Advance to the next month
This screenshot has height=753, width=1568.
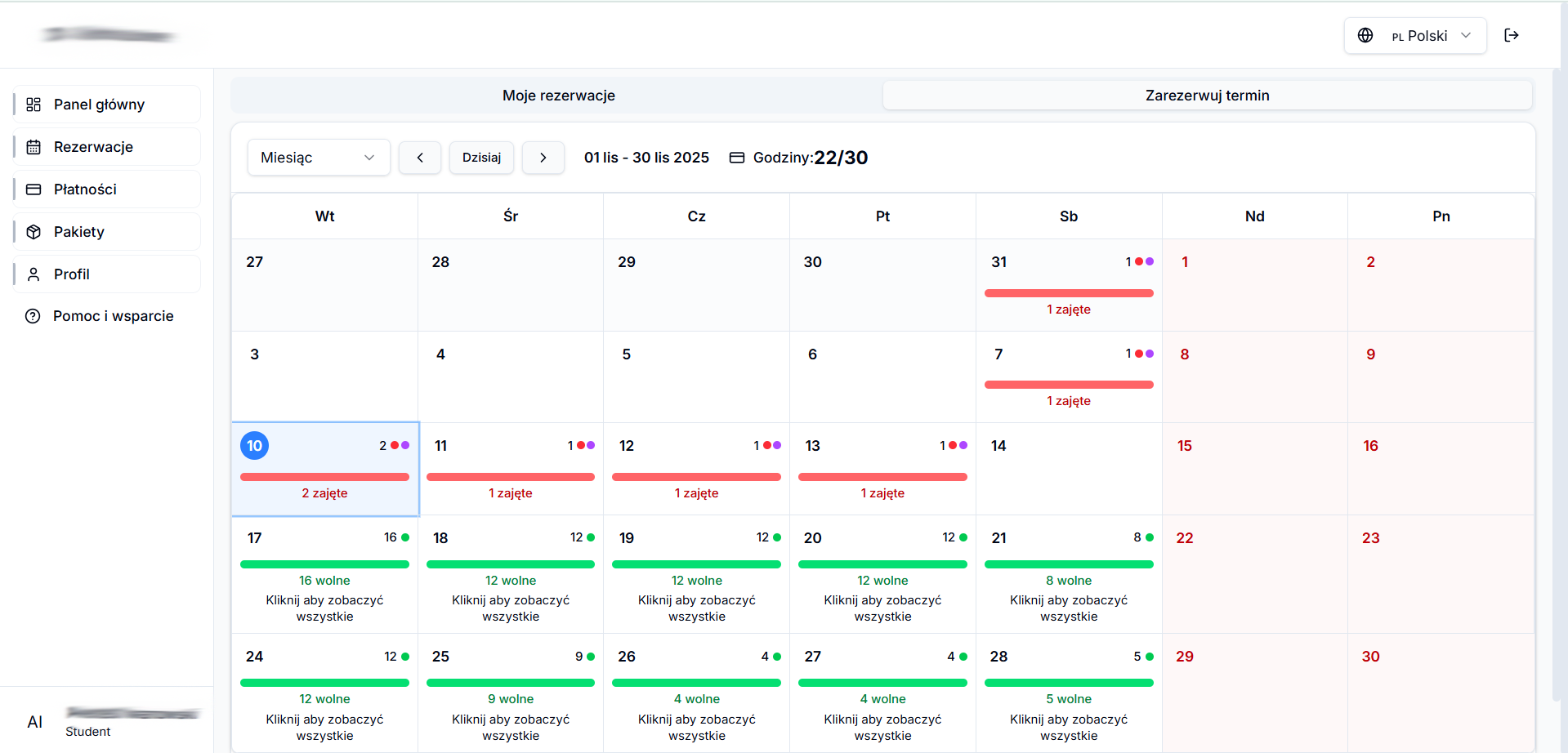[x=543, y=158]
